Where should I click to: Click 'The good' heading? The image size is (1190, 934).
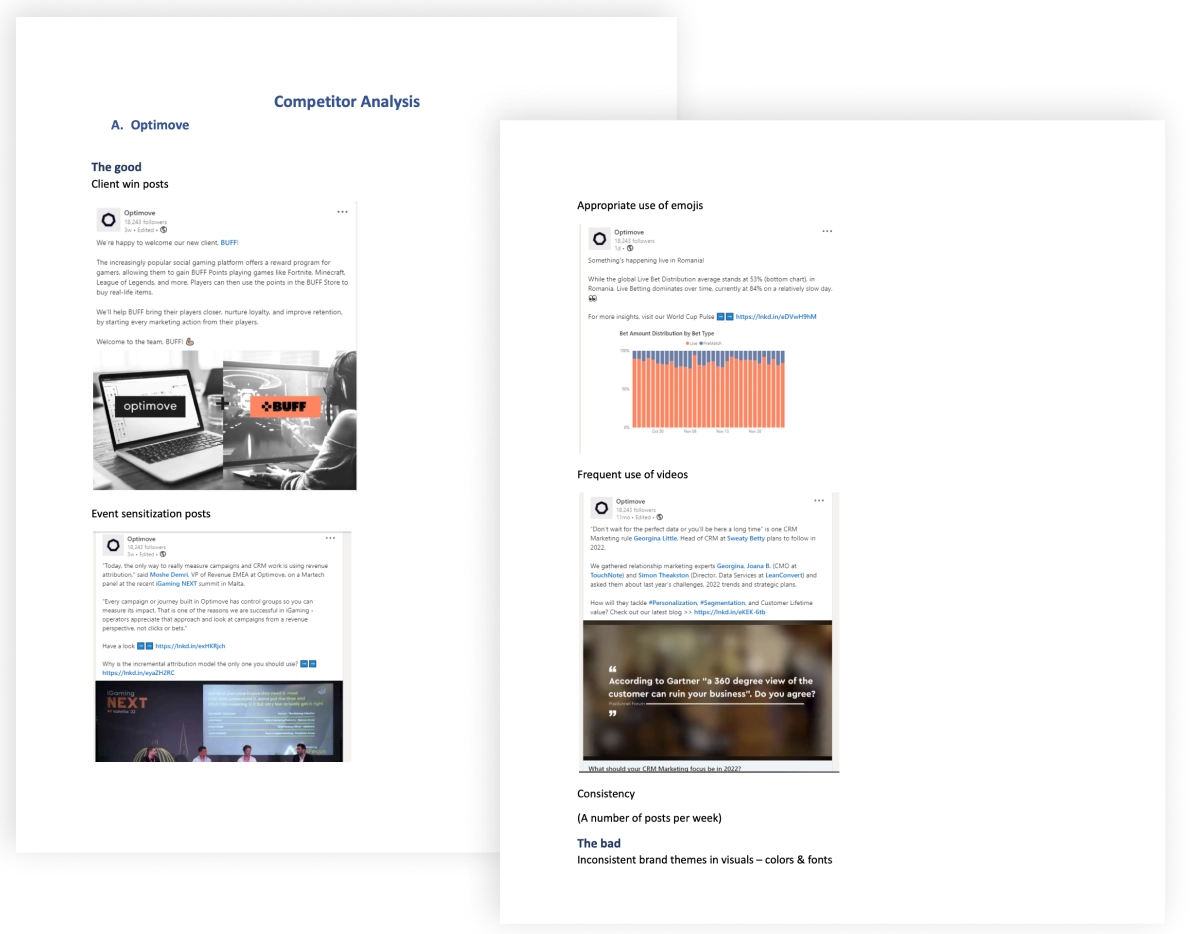116,167
